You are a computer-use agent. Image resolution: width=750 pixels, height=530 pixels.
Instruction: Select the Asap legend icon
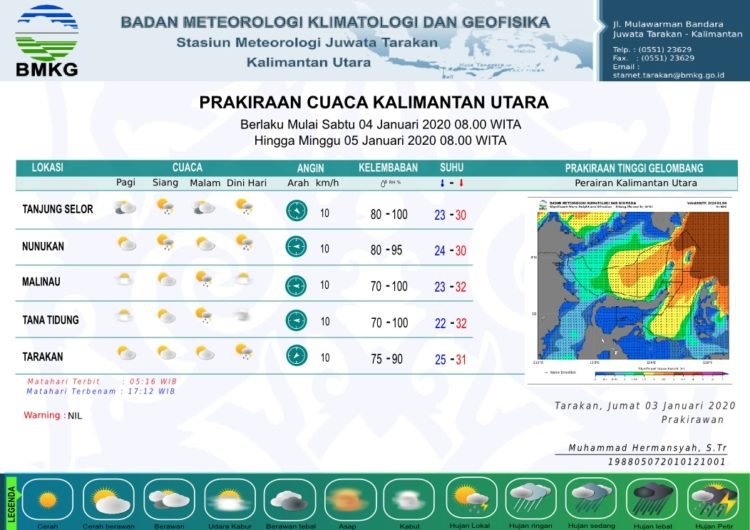[x=350, y=500]
